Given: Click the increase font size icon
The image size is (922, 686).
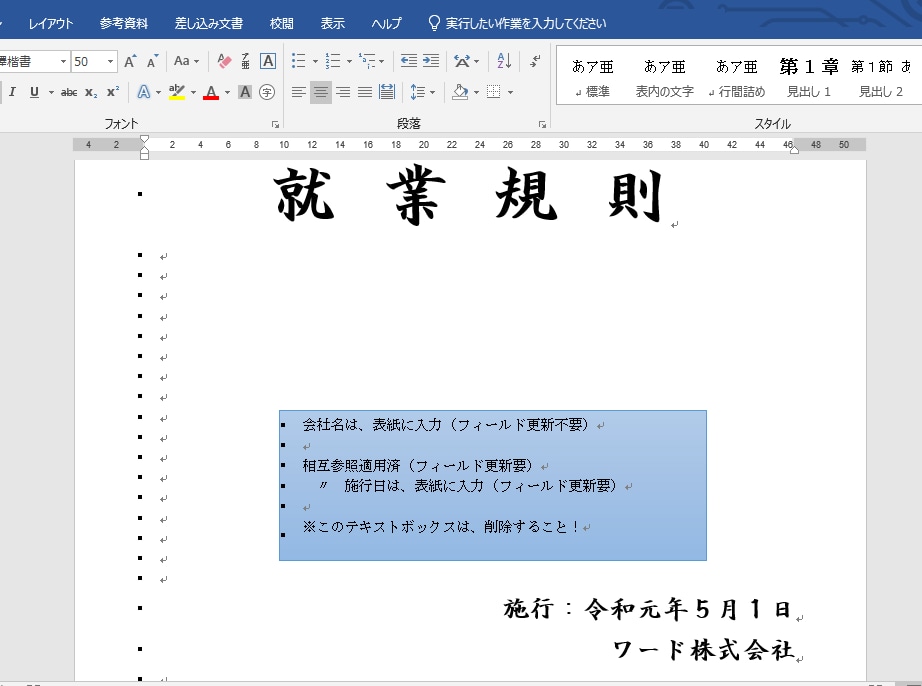Looking at the screenshot, I should point(130,61).
